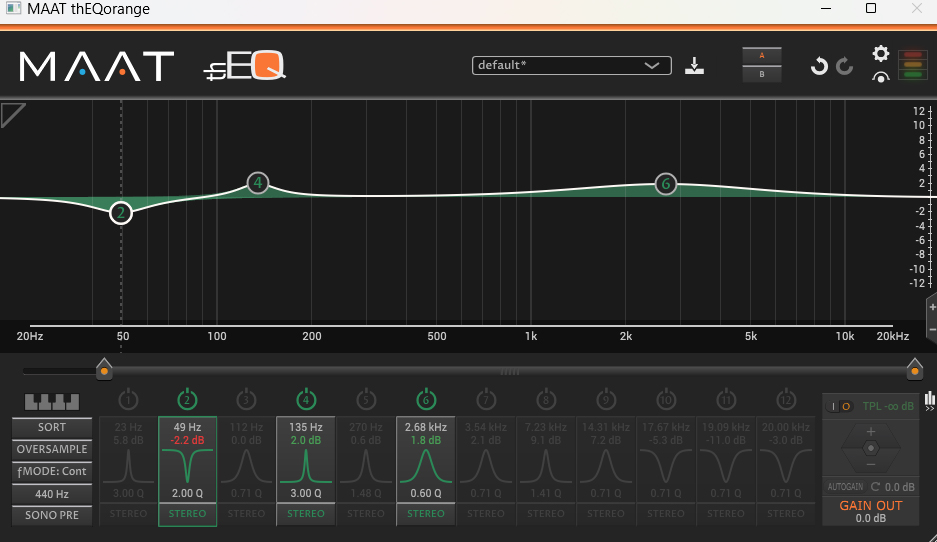Open band 1 STEREO channel mode selector
Screen dimensions: 937x542
(128, 514)
